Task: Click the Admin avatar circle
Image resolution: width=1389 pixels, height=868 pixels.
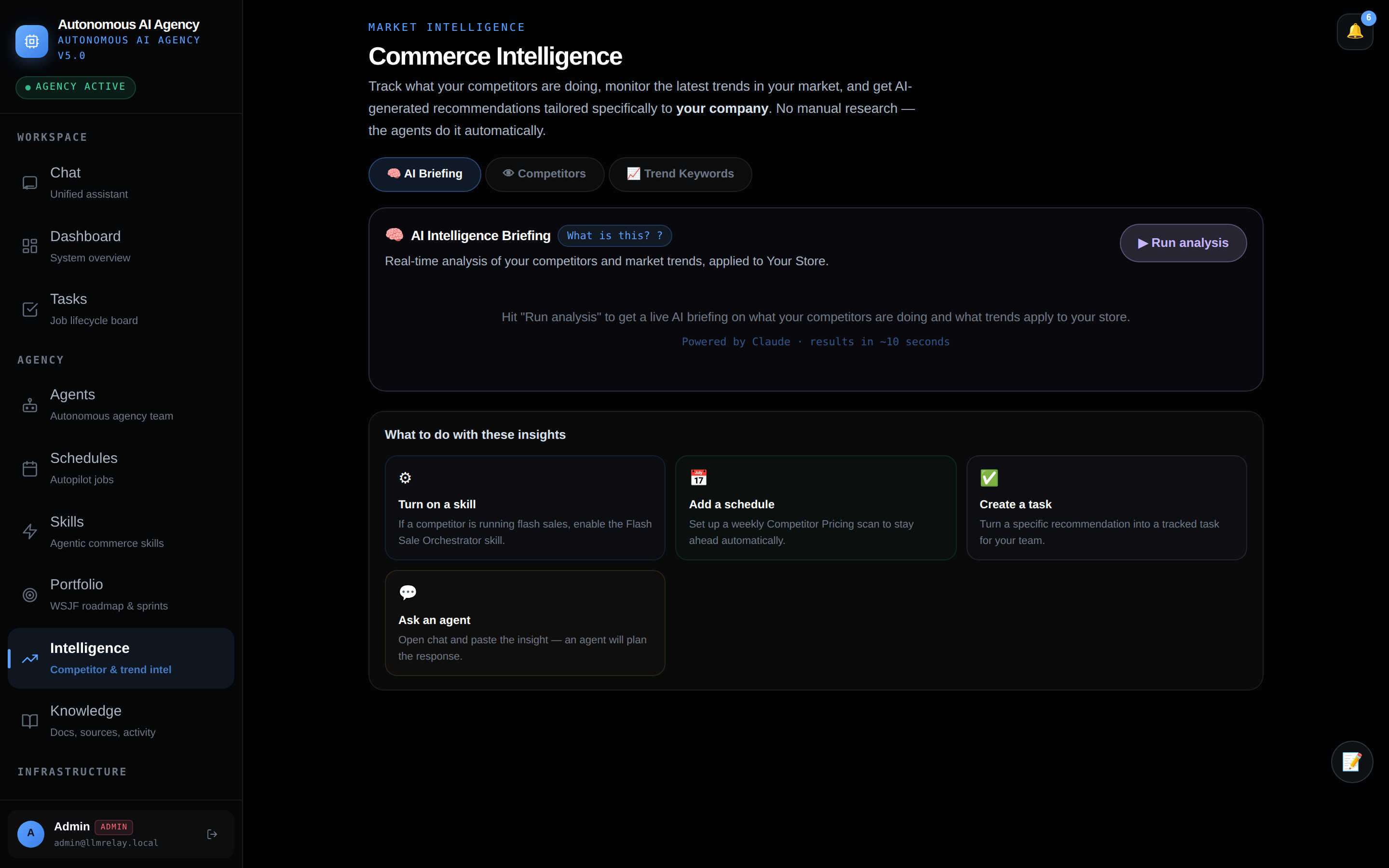Action: coord(31,834)
